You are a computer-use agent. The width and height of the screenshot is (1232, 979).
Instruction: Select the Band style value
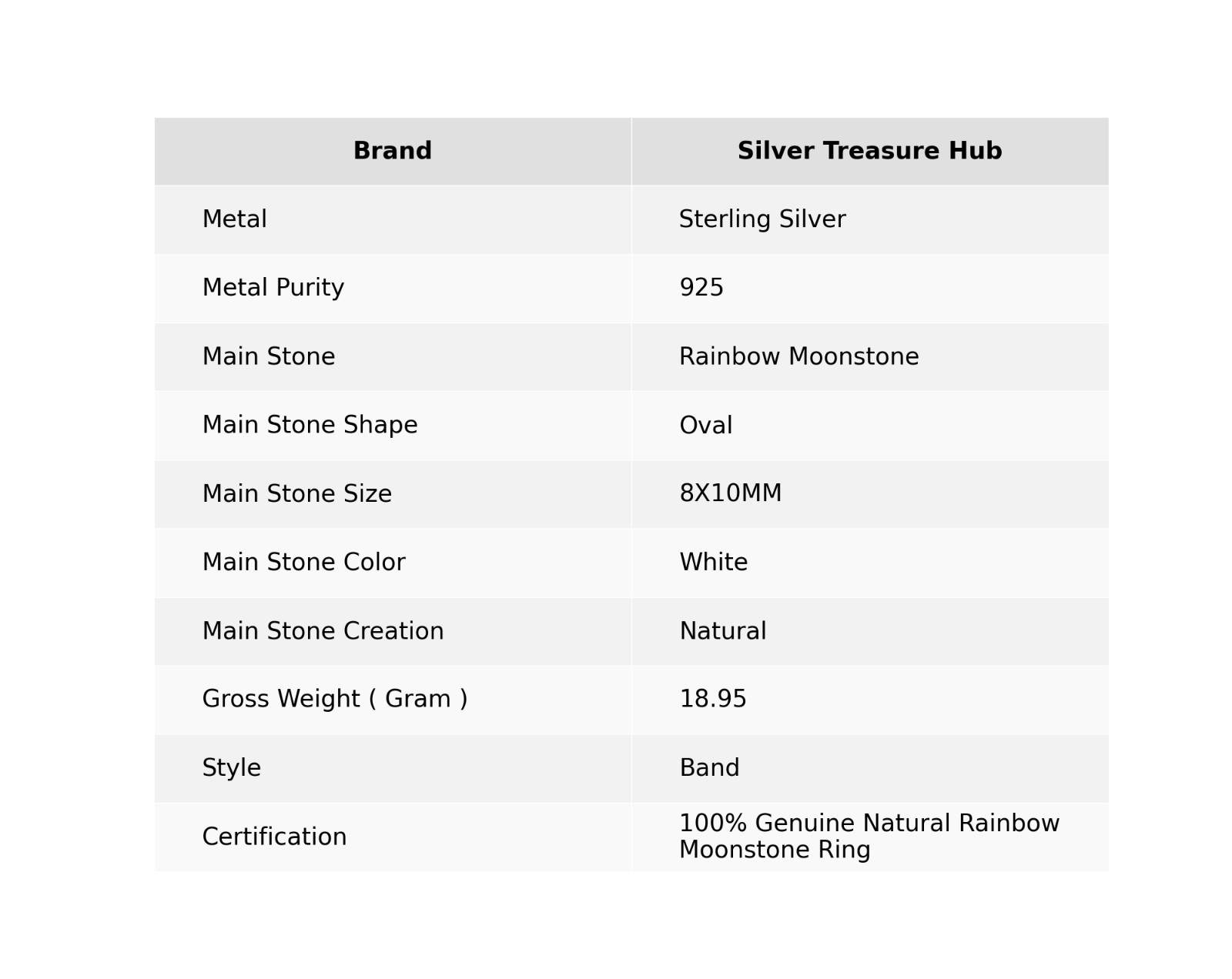708,767
